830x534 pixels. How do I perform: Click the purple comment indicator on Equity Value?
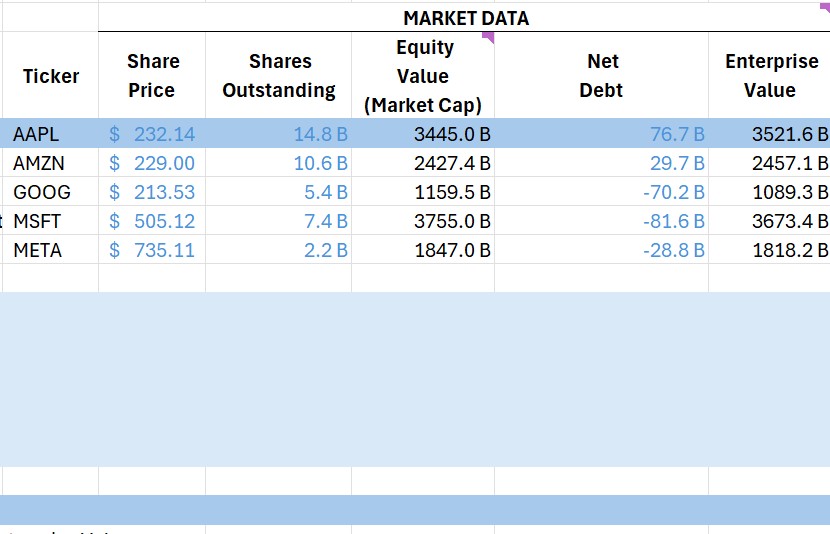(x=489, y=37)
